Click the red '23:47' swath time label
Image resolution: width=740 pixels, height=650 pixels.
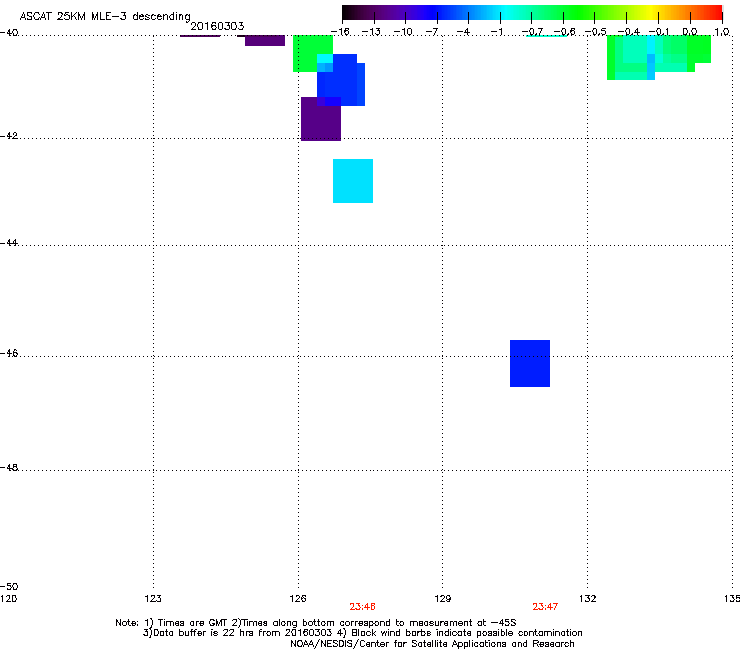pos(545,607)
